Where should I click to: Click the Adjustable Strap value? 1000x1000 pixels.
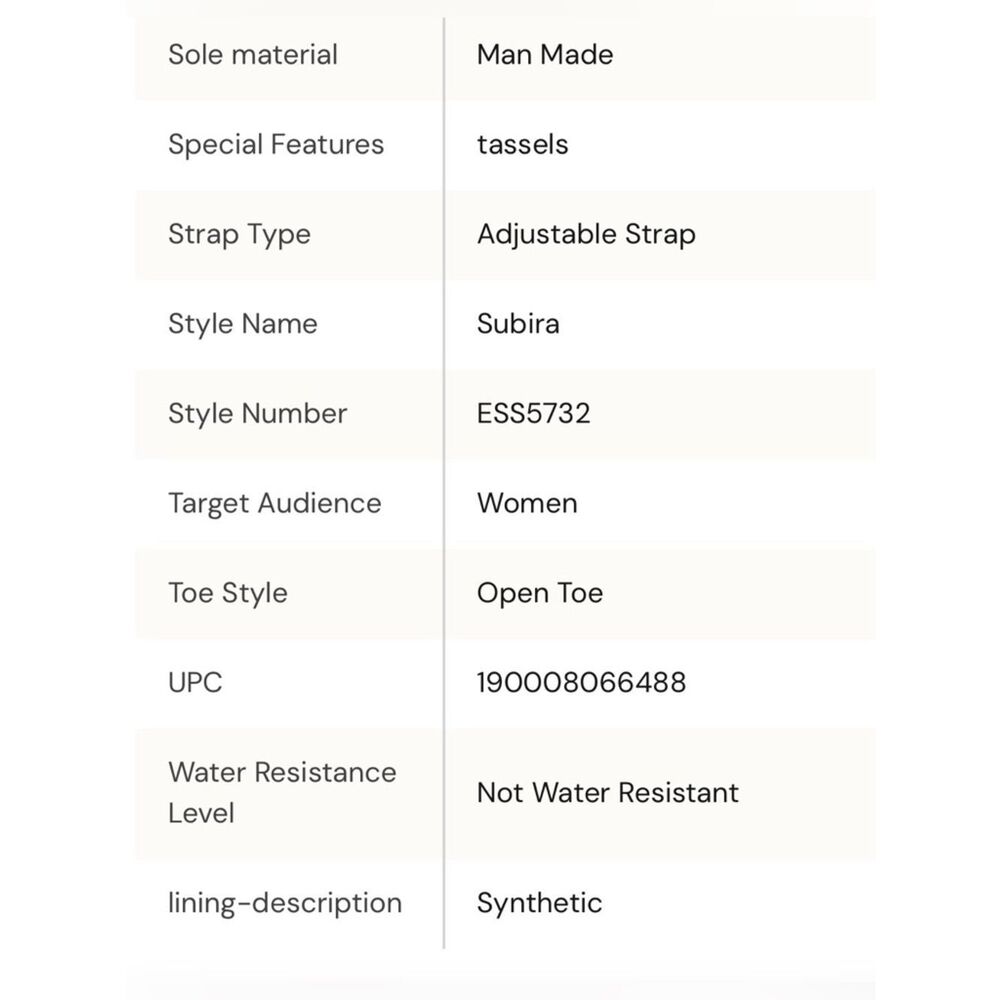pos(586,235)
